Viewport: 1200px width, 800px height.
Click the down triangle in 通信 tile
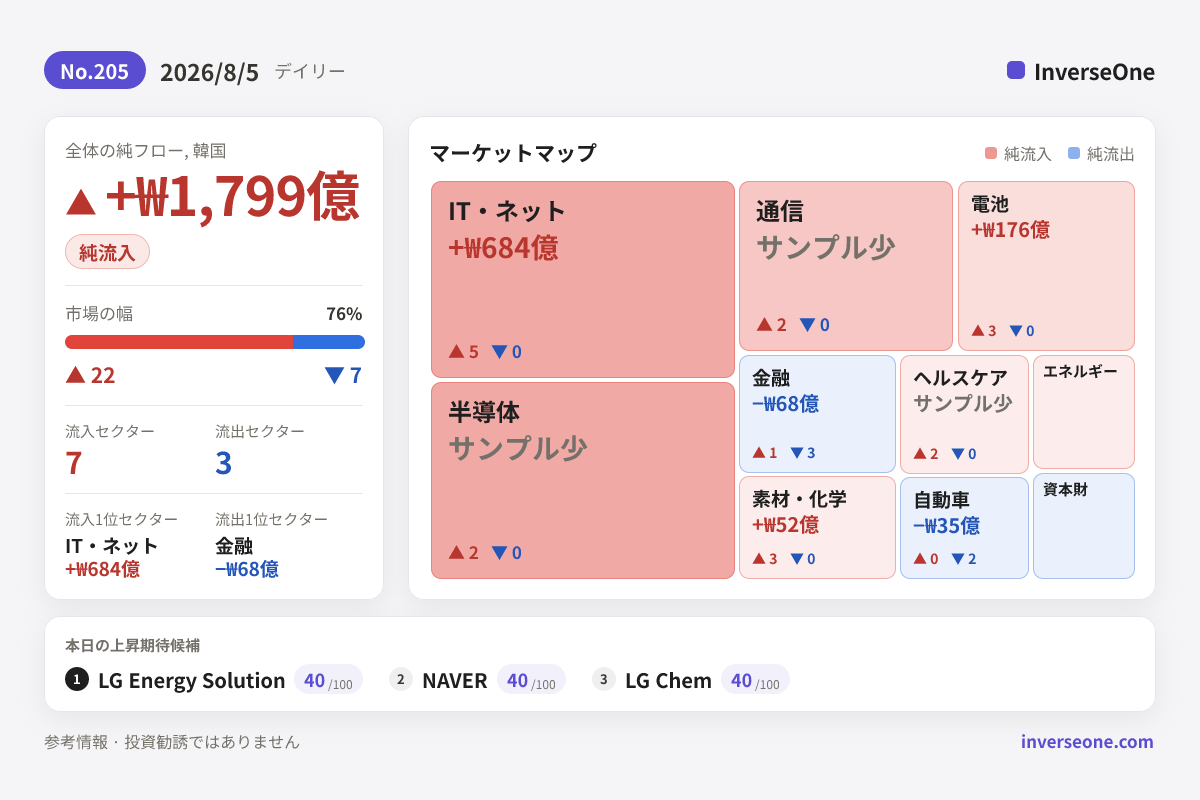click(x=807, y=325)
